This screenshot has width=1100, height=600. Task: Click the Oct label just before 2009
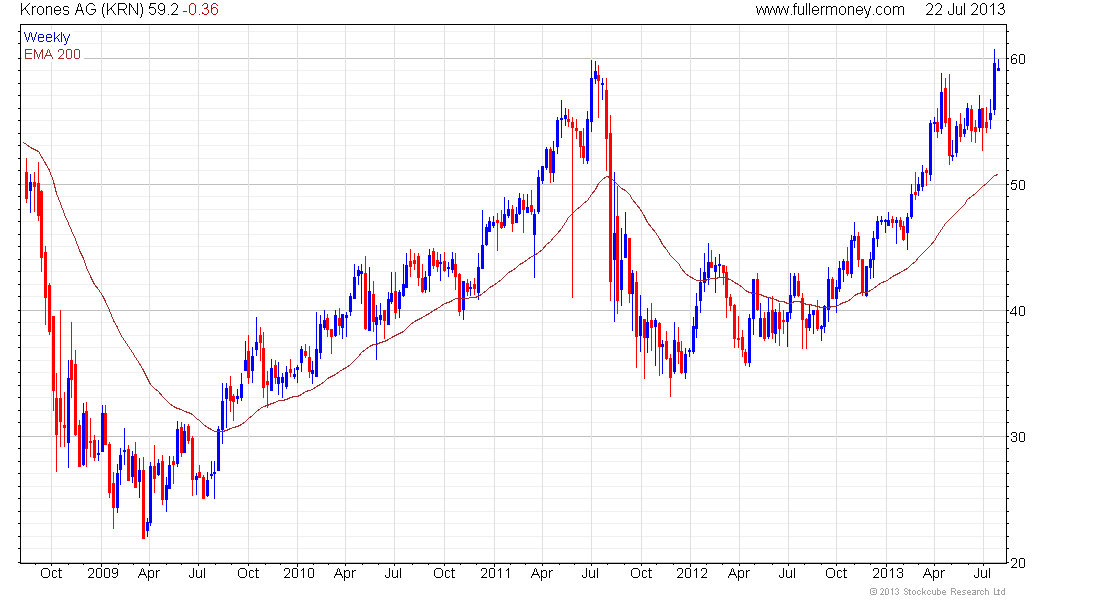(x=51, y=573)
